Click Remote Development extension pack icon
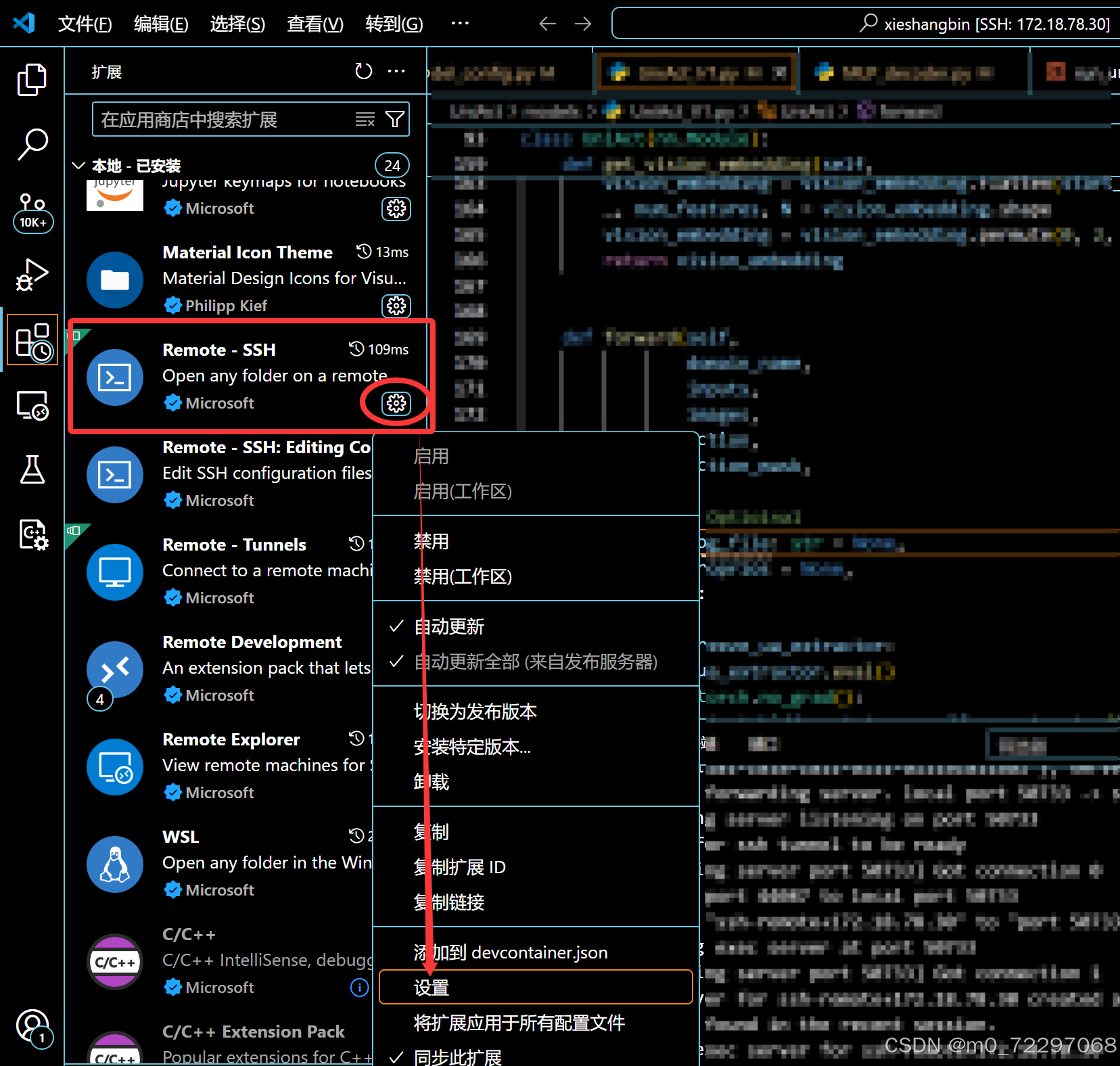This screenshot has height=1066, width=1120. (x=115, y=670)
